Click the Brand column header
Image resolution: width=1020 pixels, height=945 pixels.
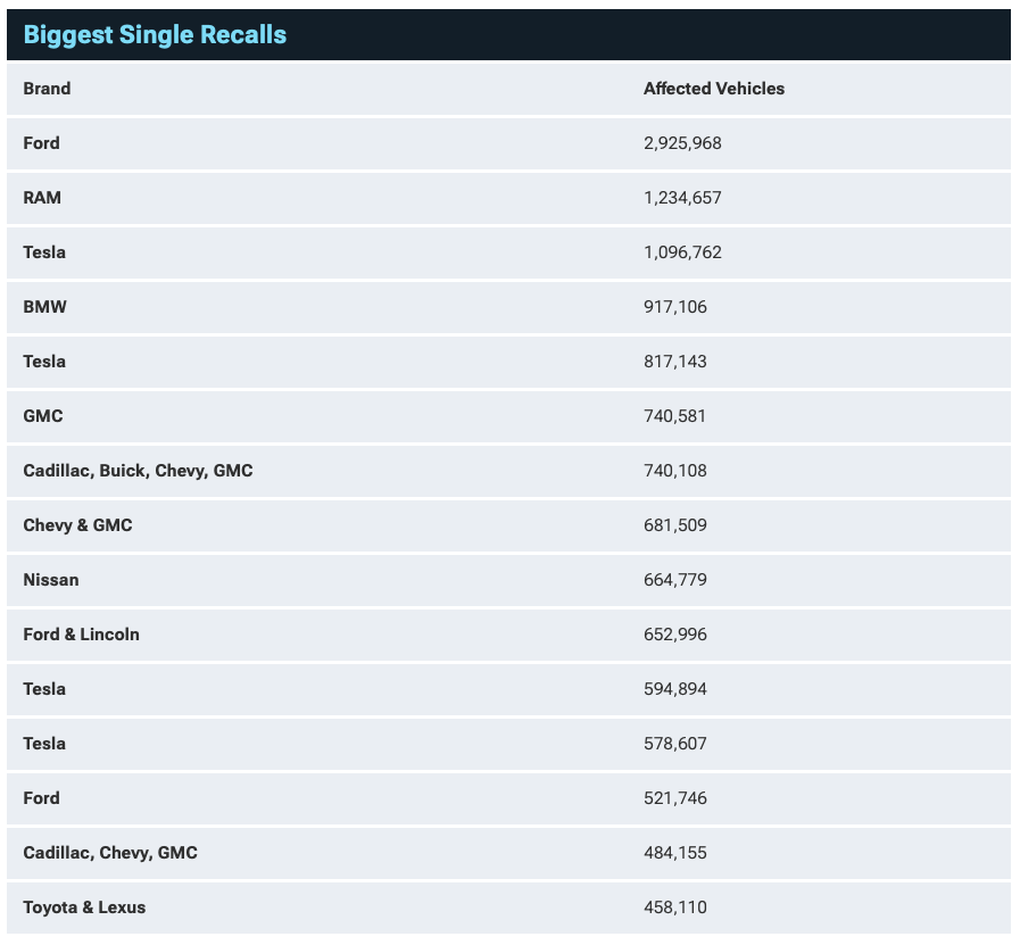pos(47,88)
